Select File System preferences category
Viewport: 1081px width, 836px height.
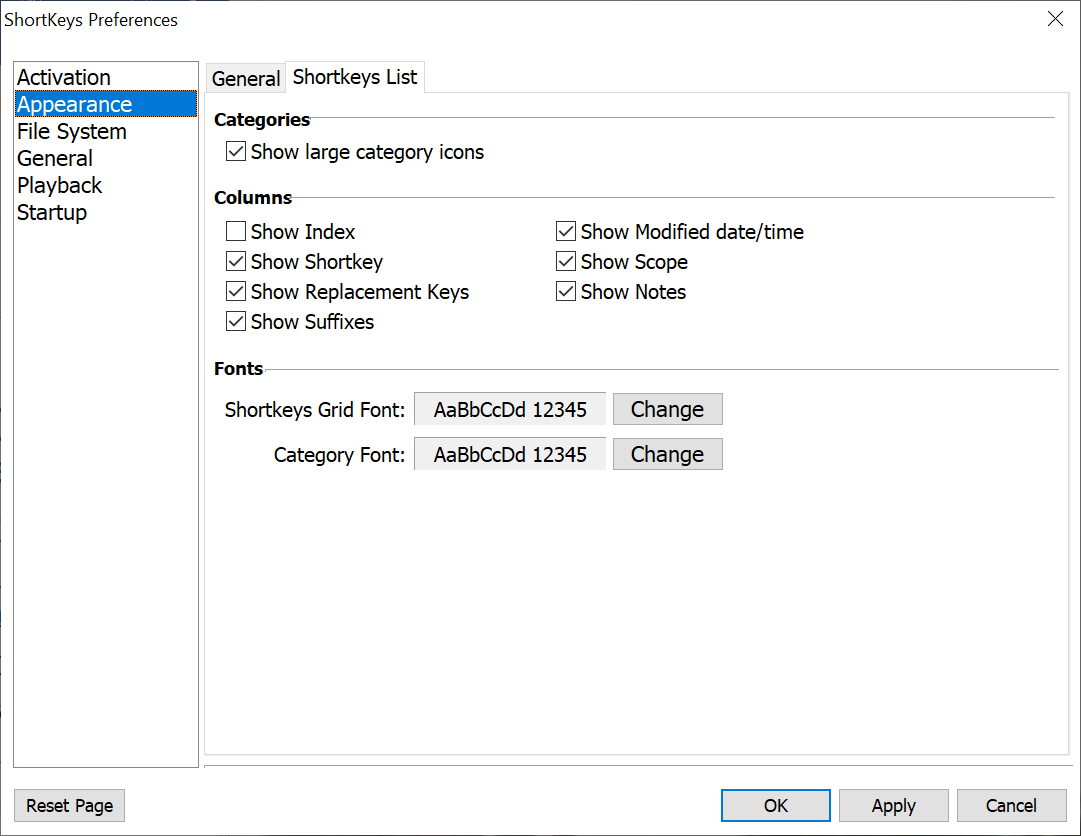coord(72,132)
